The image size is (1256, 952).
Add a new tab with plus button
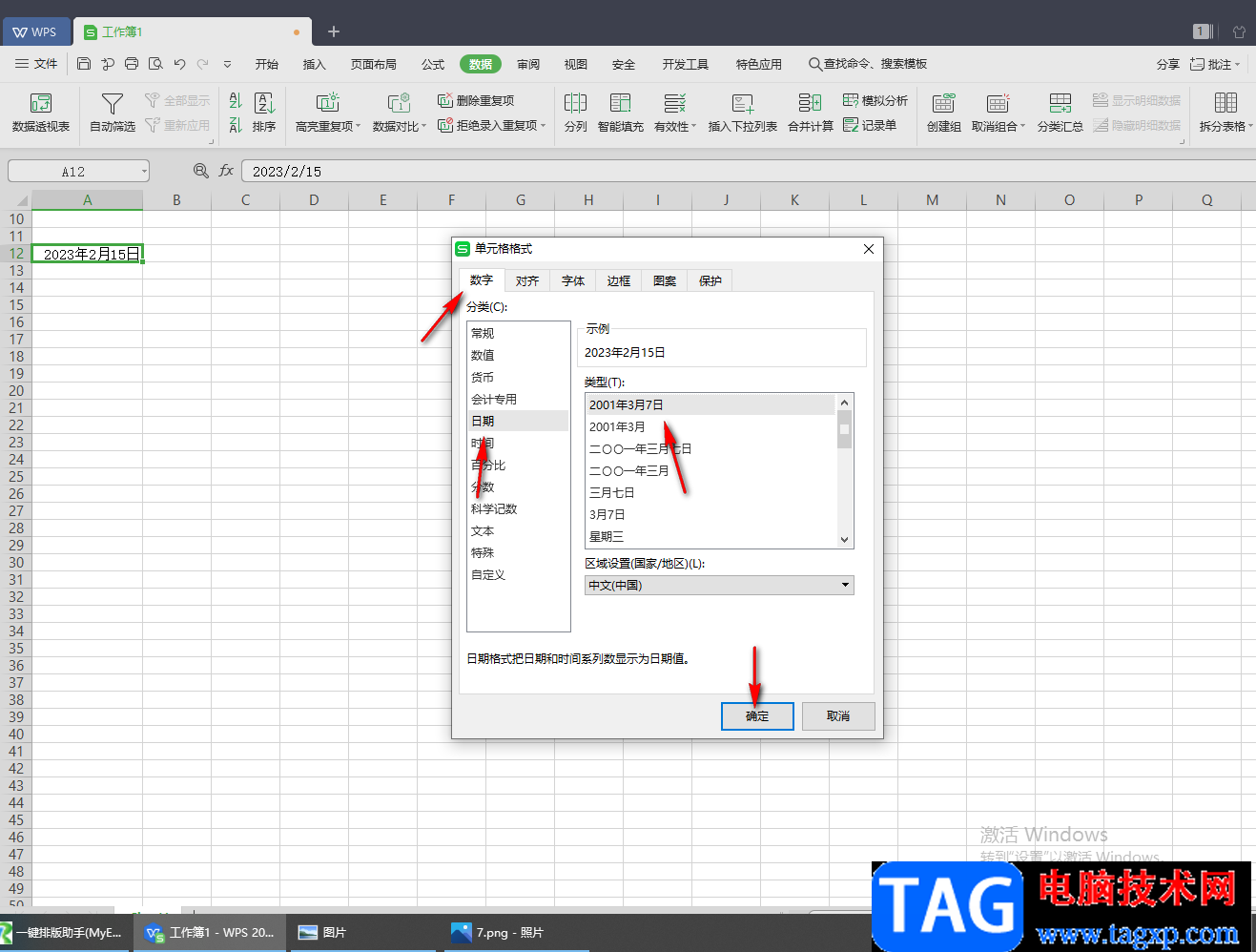point(334,31)
